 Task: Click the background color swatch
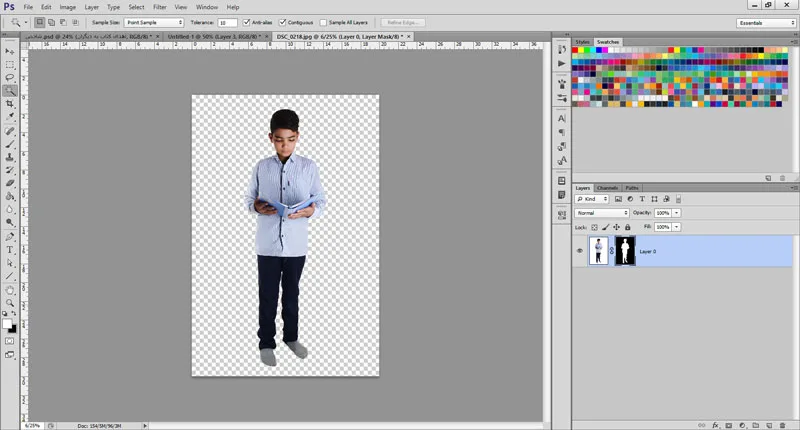[13, 330]
